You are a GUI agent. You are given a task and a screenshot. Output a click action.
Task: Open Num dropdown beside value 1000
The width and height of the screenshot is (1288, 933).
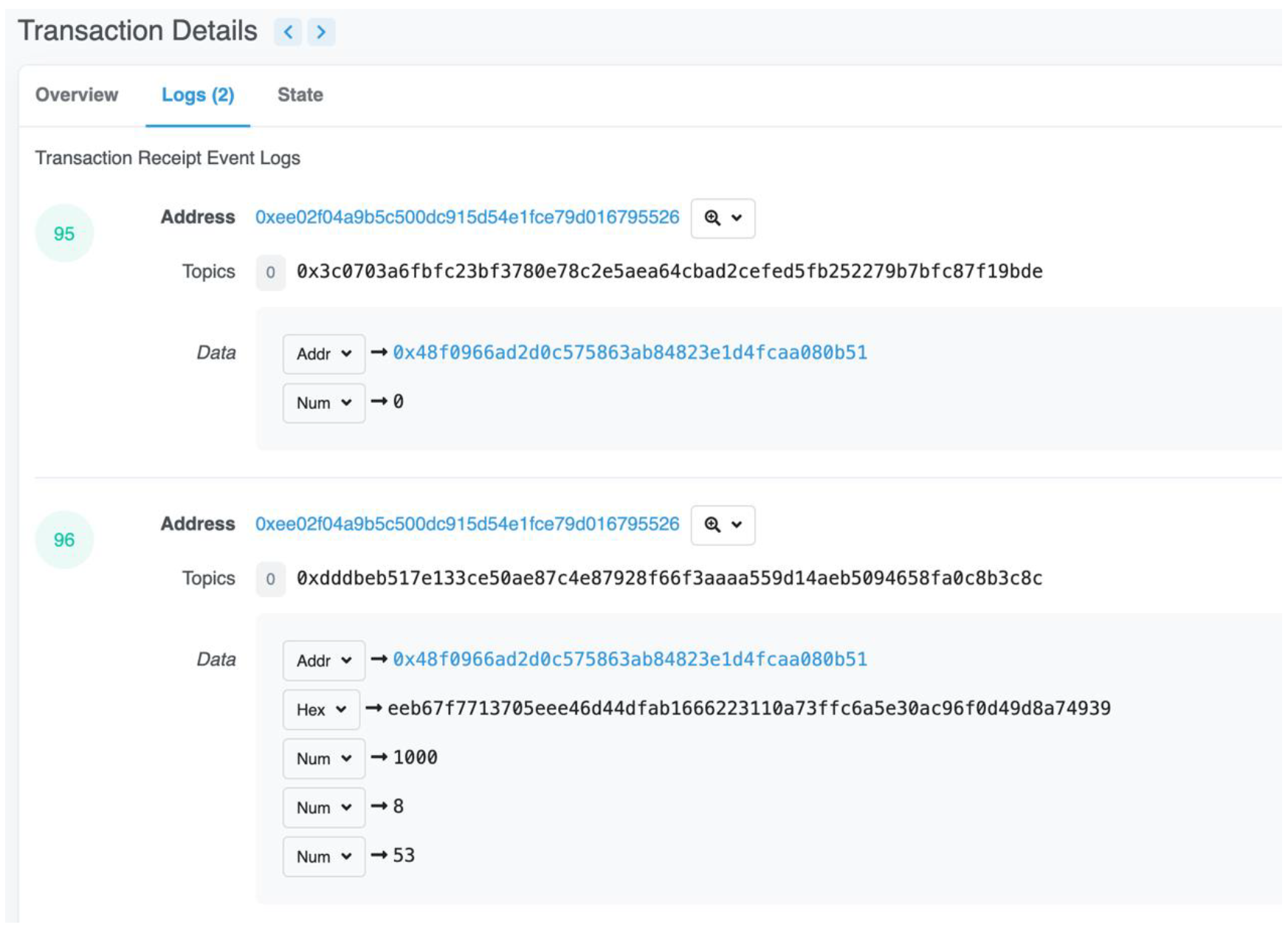pos(323,759)
